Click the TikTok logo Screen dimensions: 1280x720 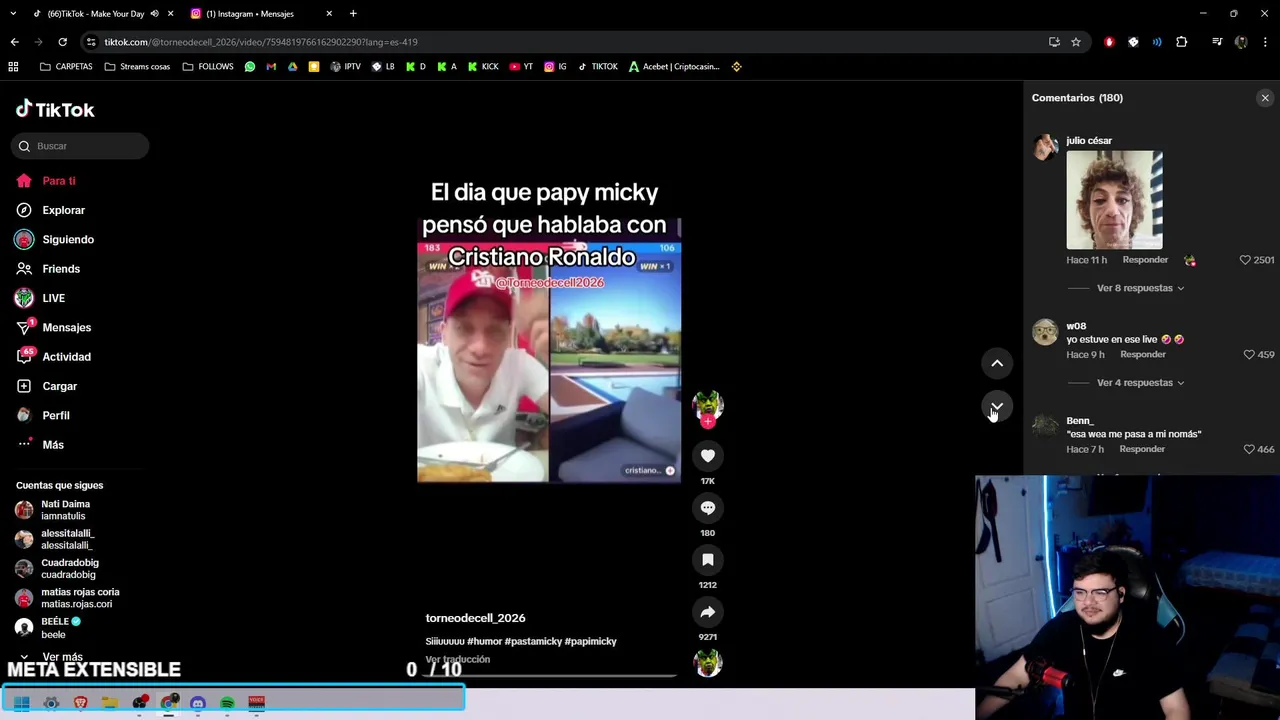[55, 109]
